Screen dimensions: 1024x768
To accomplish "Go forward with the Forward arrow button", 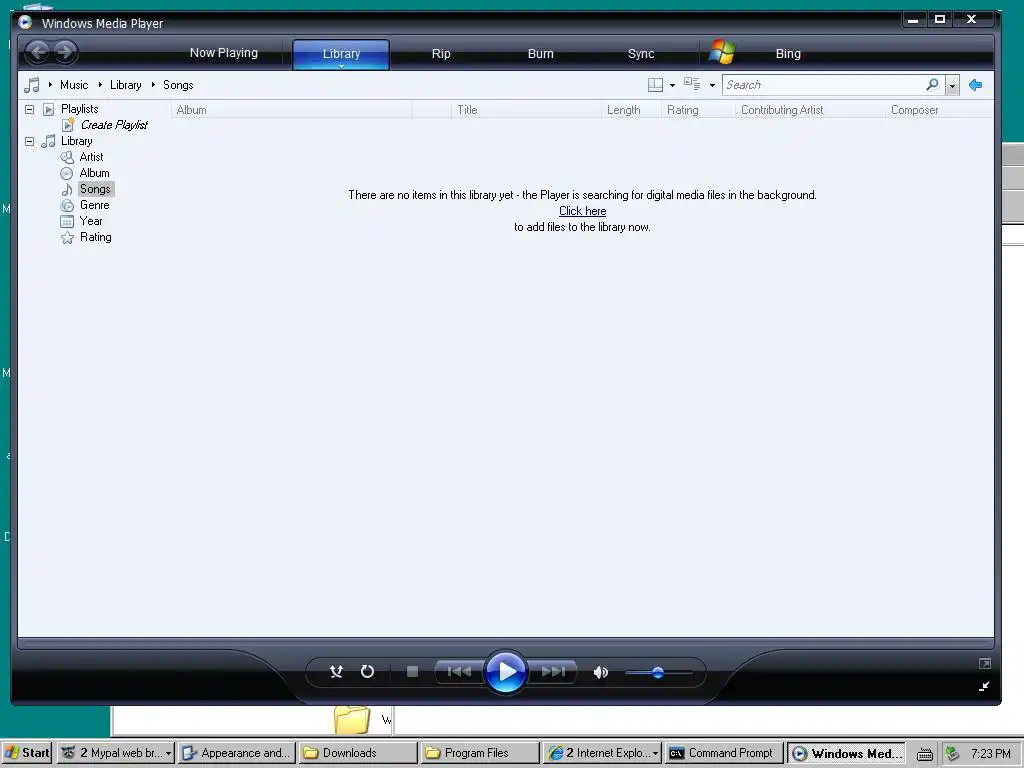I will pyautogui.click(x=65, y=52).
